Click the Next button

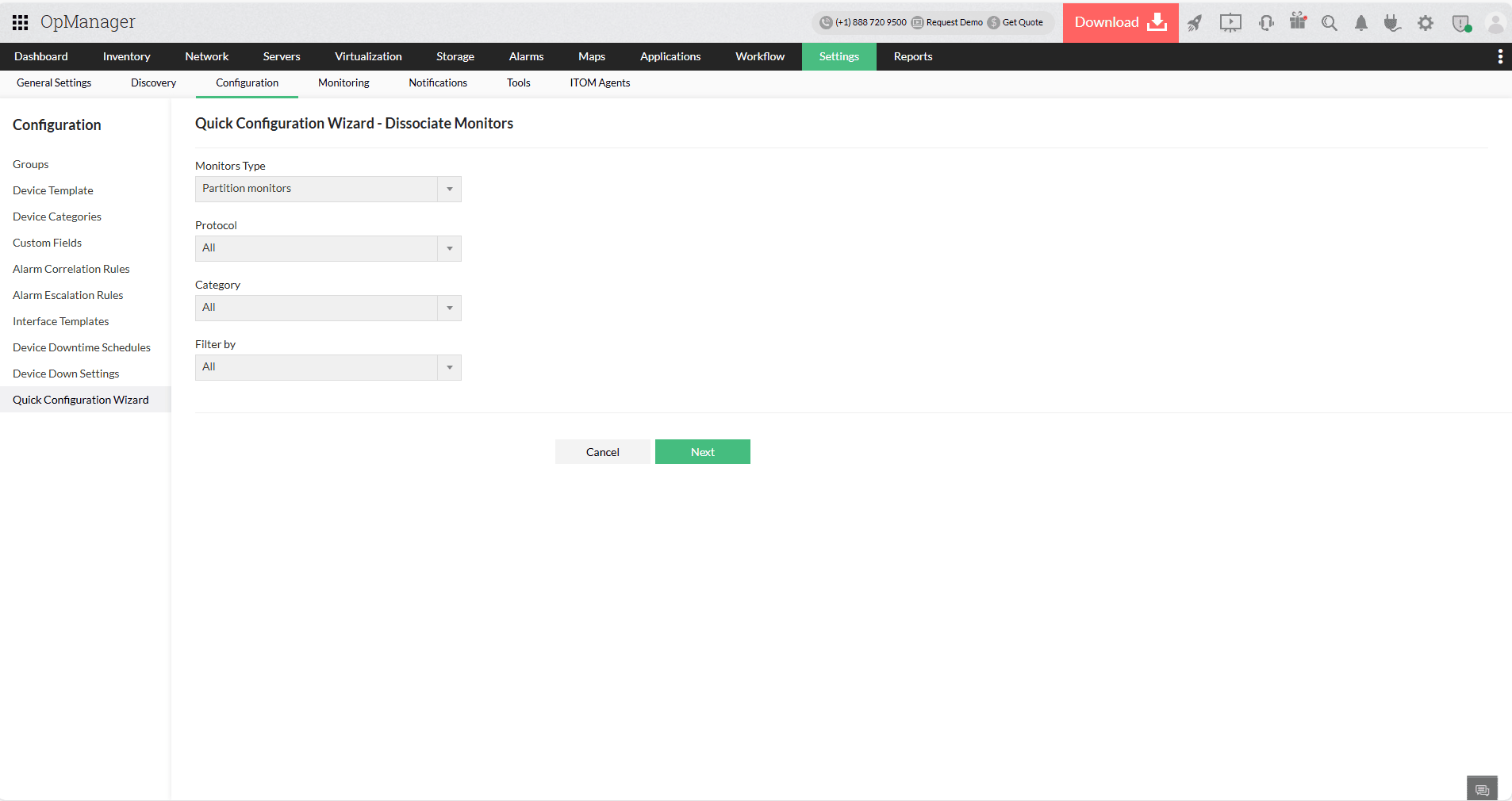click(x=702, y=451)
